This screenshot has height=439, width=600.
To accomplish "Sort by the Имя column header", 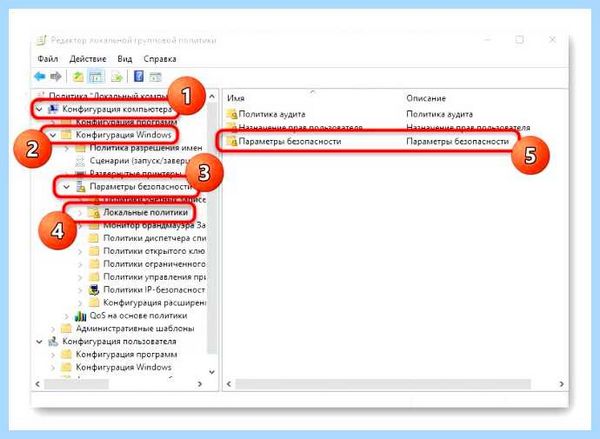I will click(x=236, y=98).
